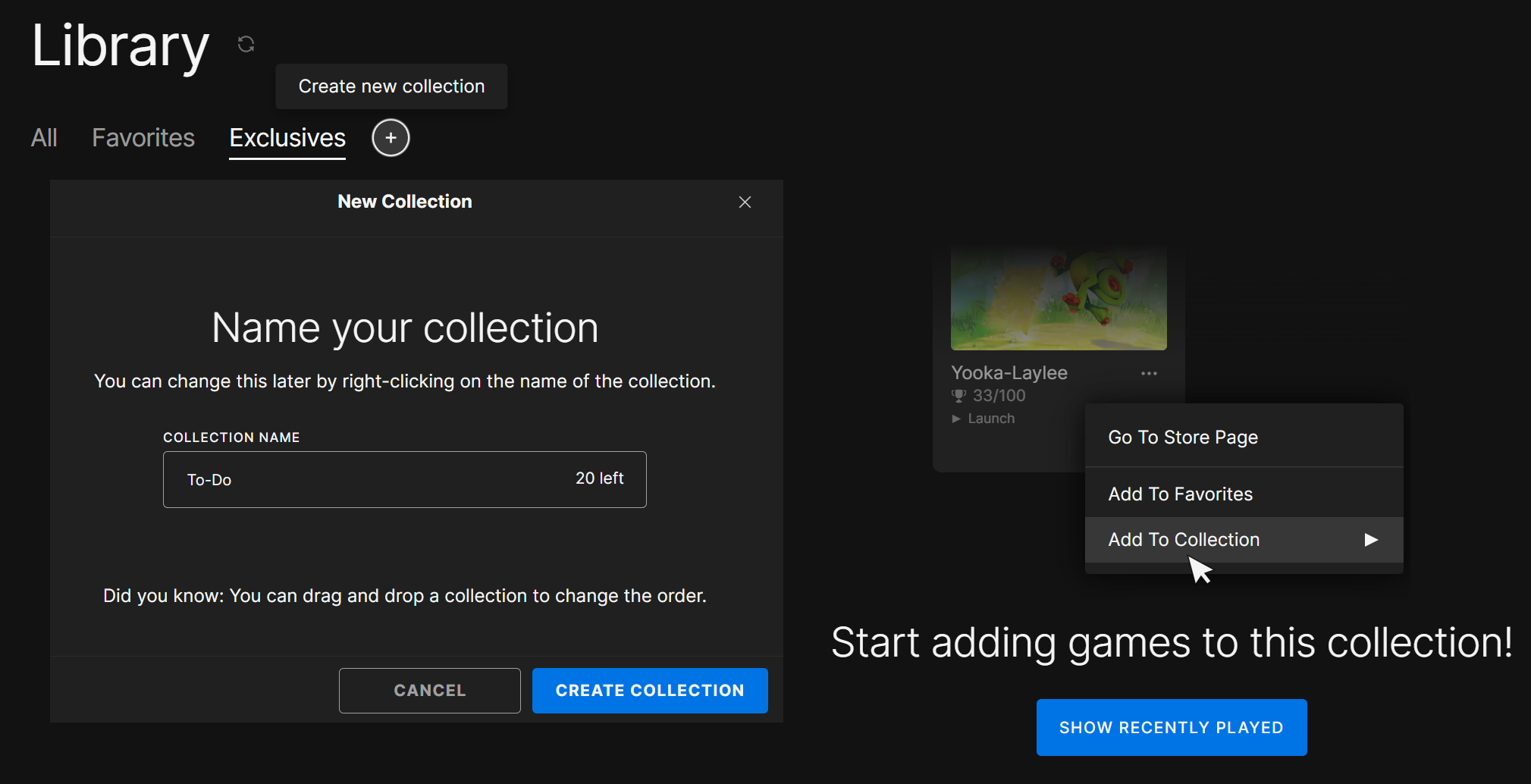Open the Yooka-Laylee game thumbnail

(x=1059, y=298)
